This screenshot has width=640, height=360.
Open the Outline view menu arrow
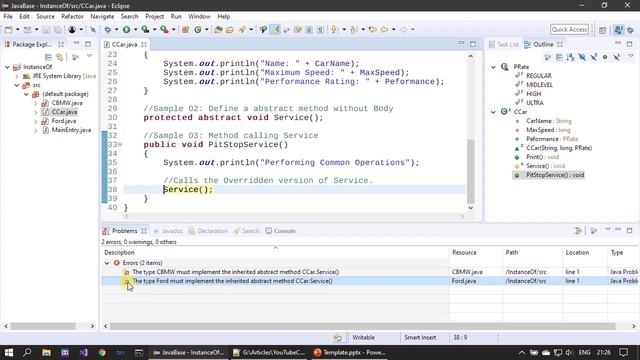[x=631, y=56]
